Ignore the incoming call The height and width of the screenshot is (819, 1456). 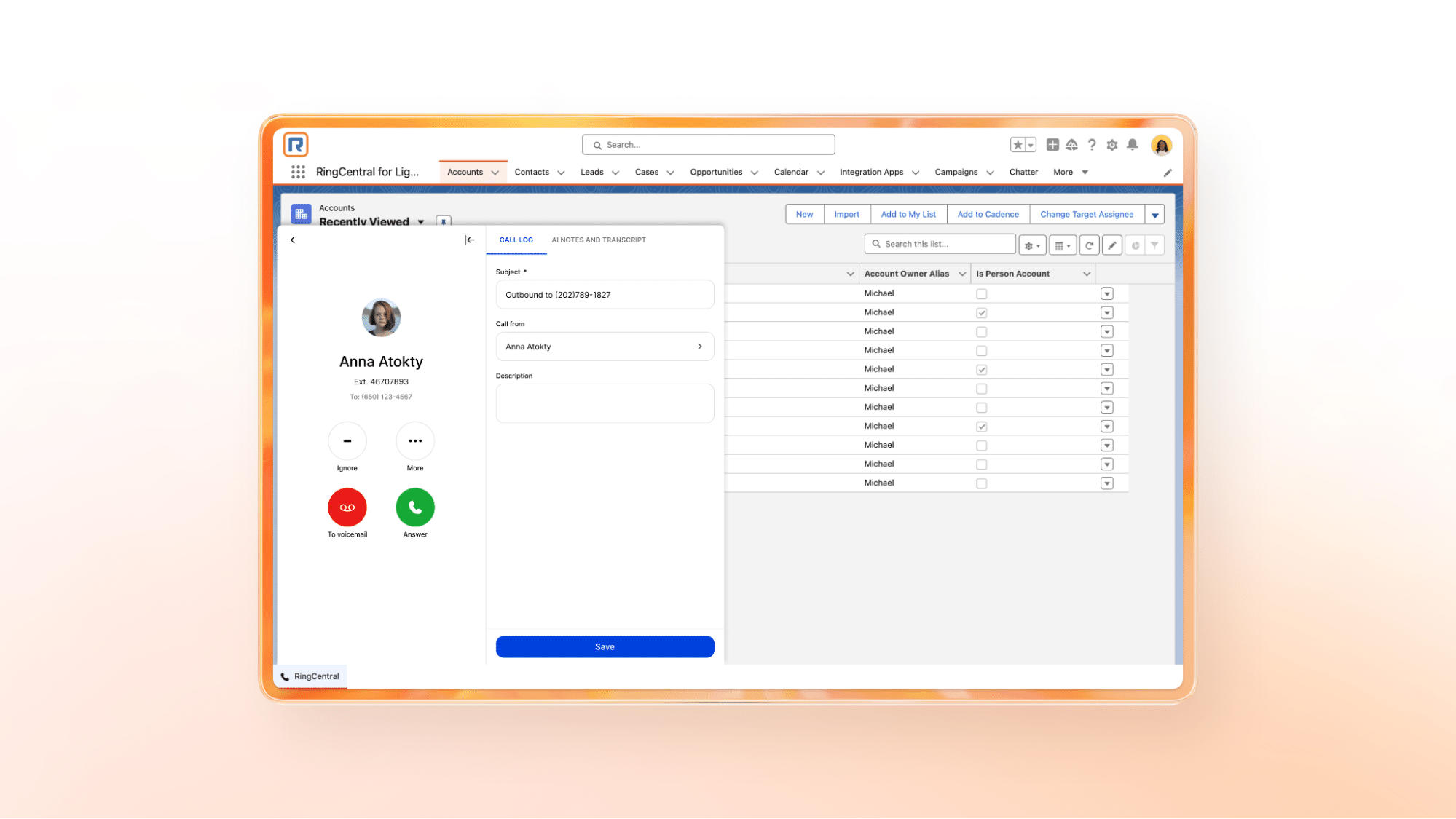pos(347,441)
